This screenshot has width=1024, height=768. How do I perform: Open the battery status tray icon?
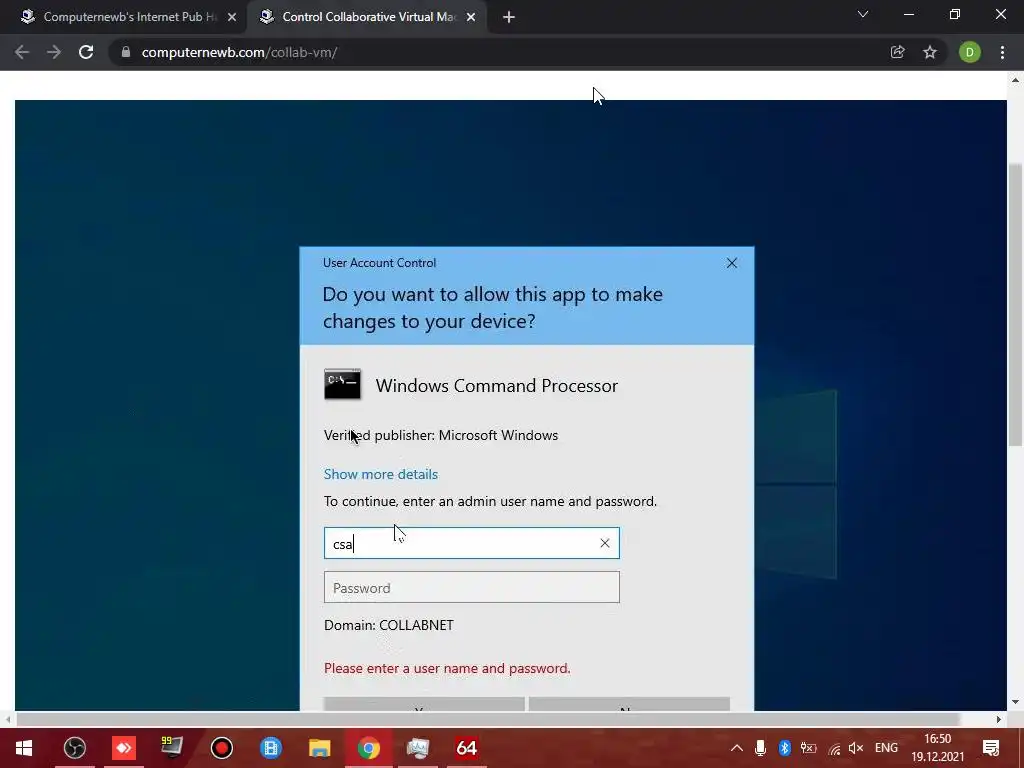pos(808,748)
